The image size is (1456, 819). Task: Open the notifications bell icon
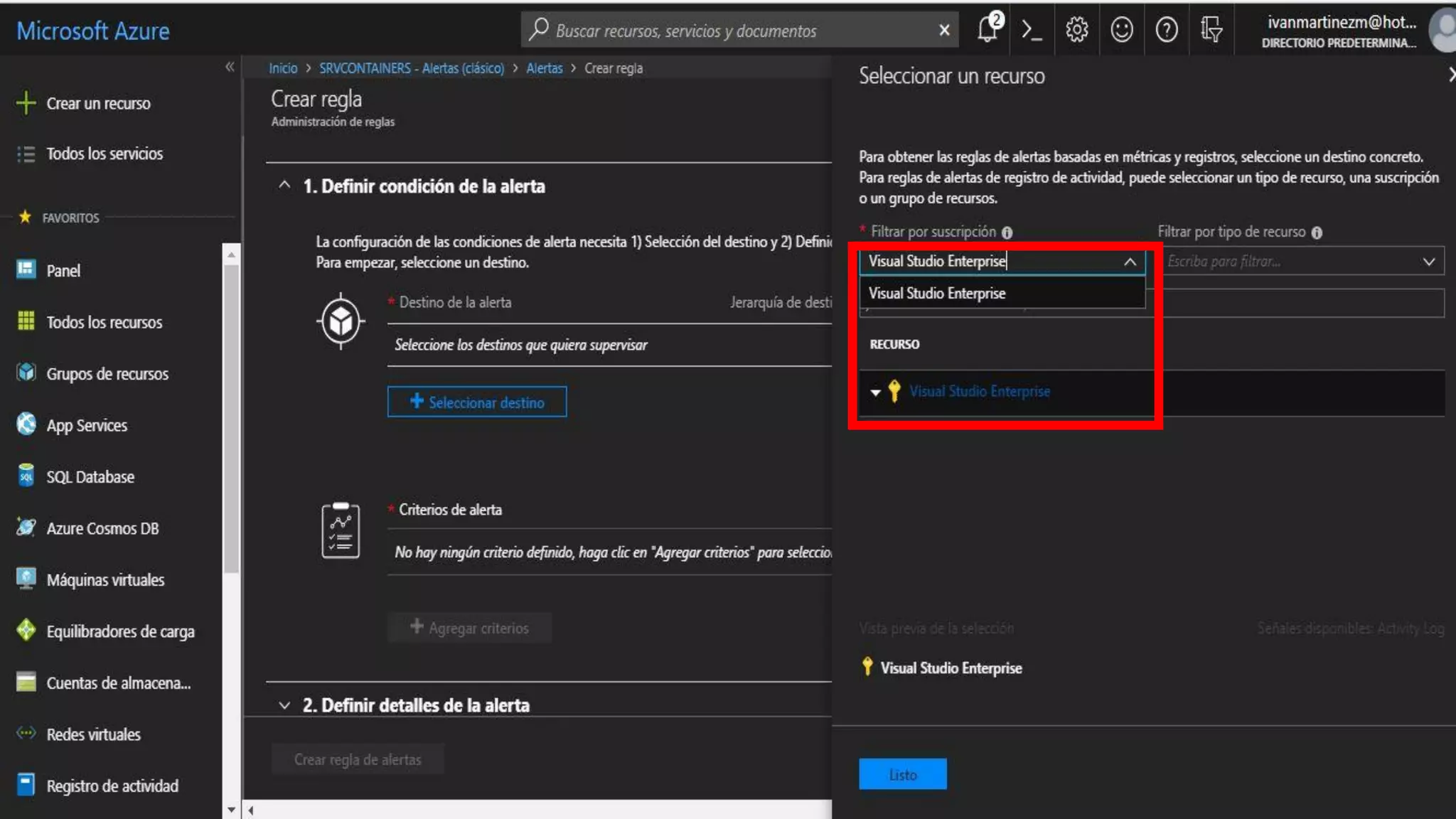pos(988,30)
